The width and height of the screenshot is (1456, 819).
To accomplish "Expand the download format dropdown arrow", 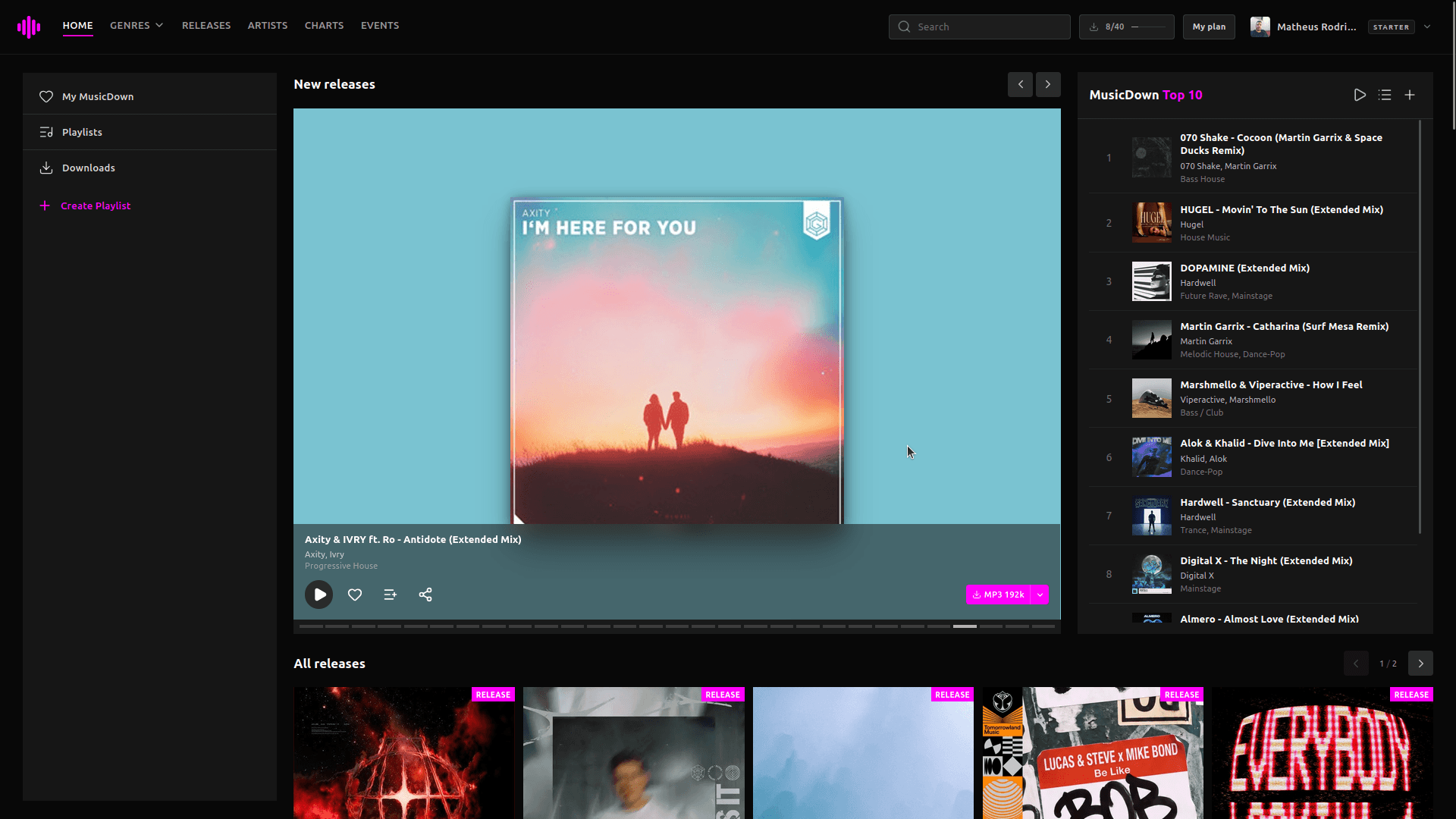I will tap(1040, 595).
